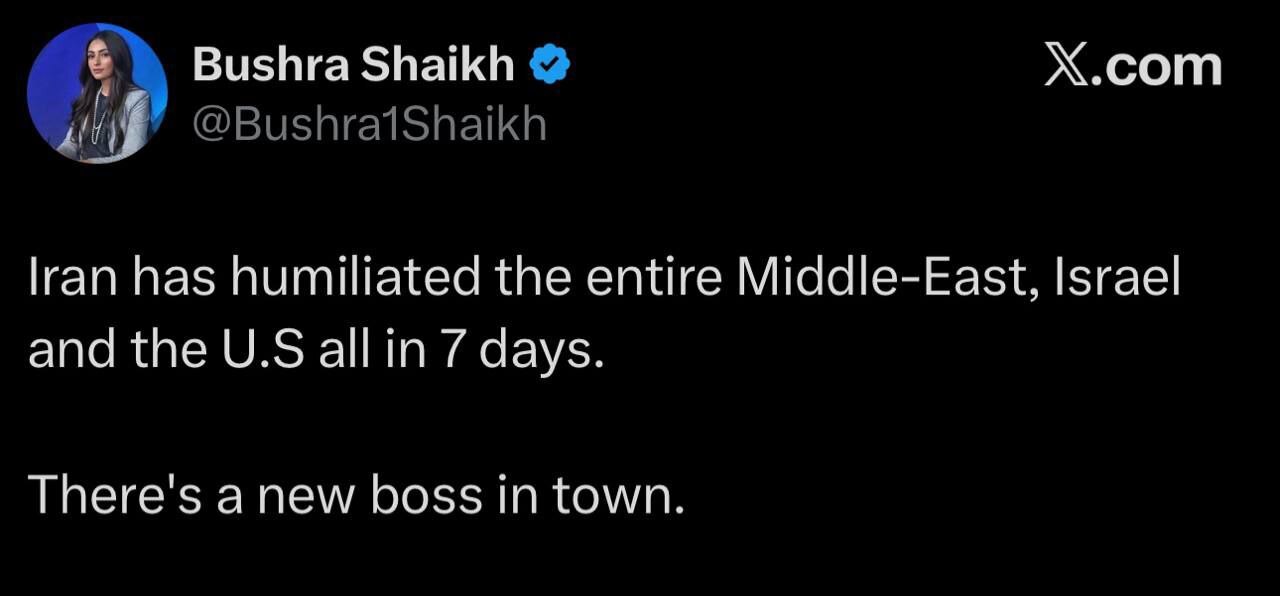Click the X.com watermark text
1280x596 pixels.
tap(1132, 67)
